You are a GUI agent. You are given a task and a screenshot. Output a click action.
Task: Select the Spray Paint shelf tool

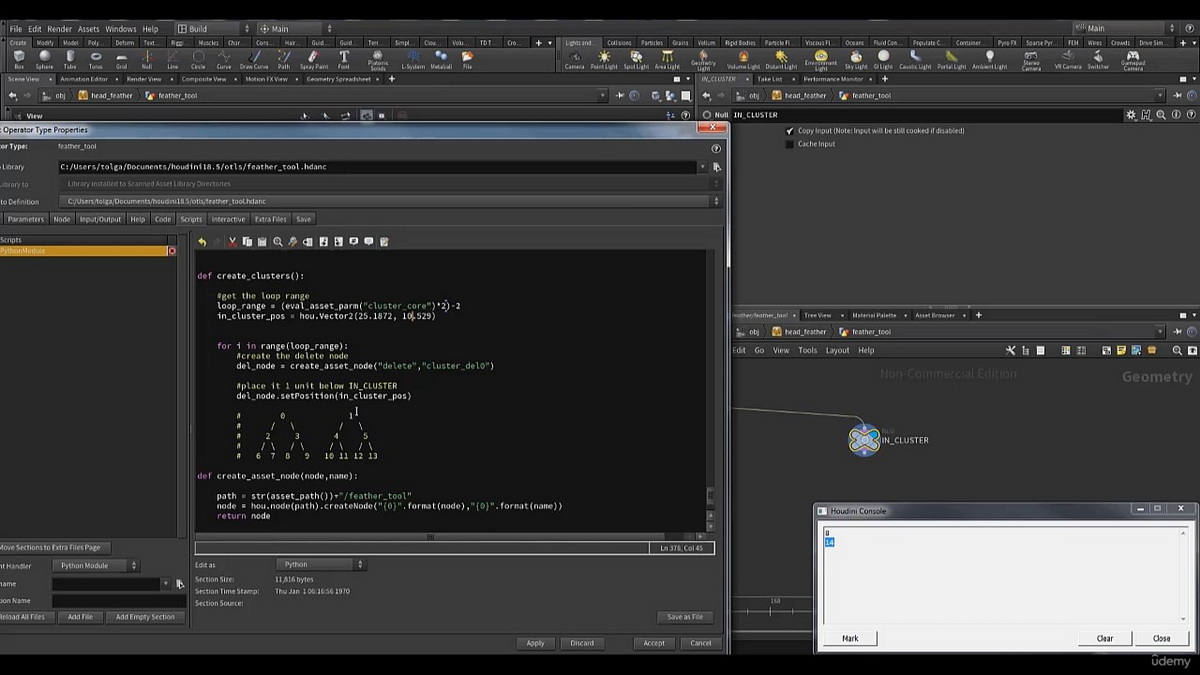pyautogui.click(x=314, y=60)
